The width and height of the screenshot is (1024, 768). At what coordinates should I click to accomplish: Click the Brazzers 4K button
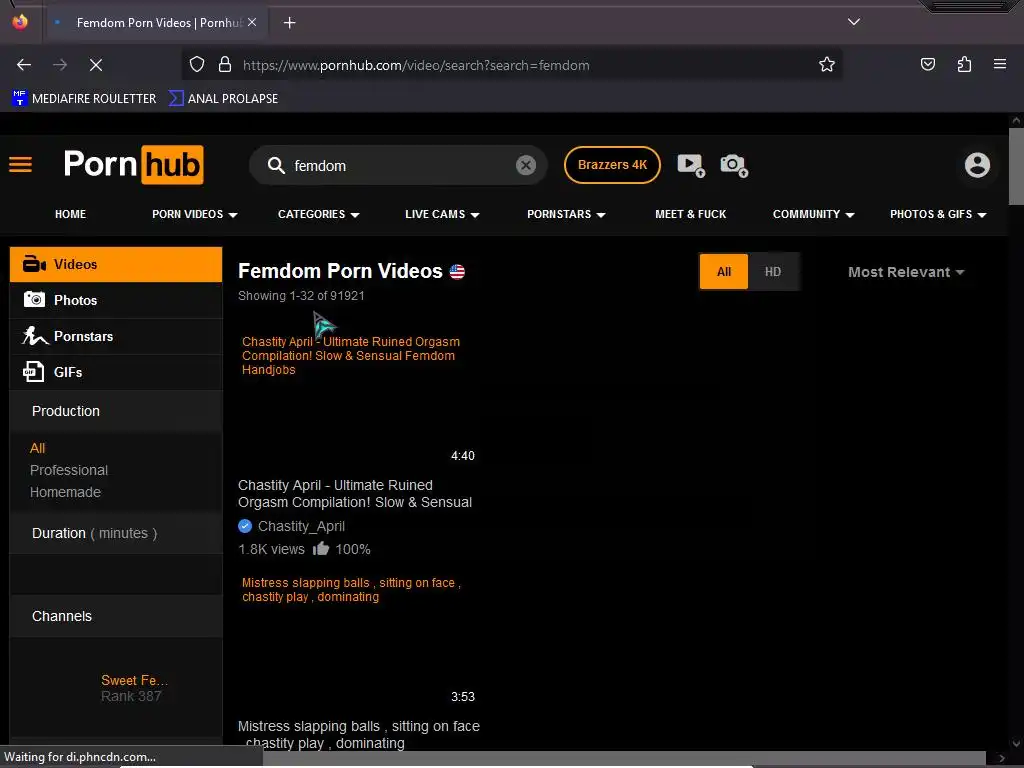(x=612, y=165)
